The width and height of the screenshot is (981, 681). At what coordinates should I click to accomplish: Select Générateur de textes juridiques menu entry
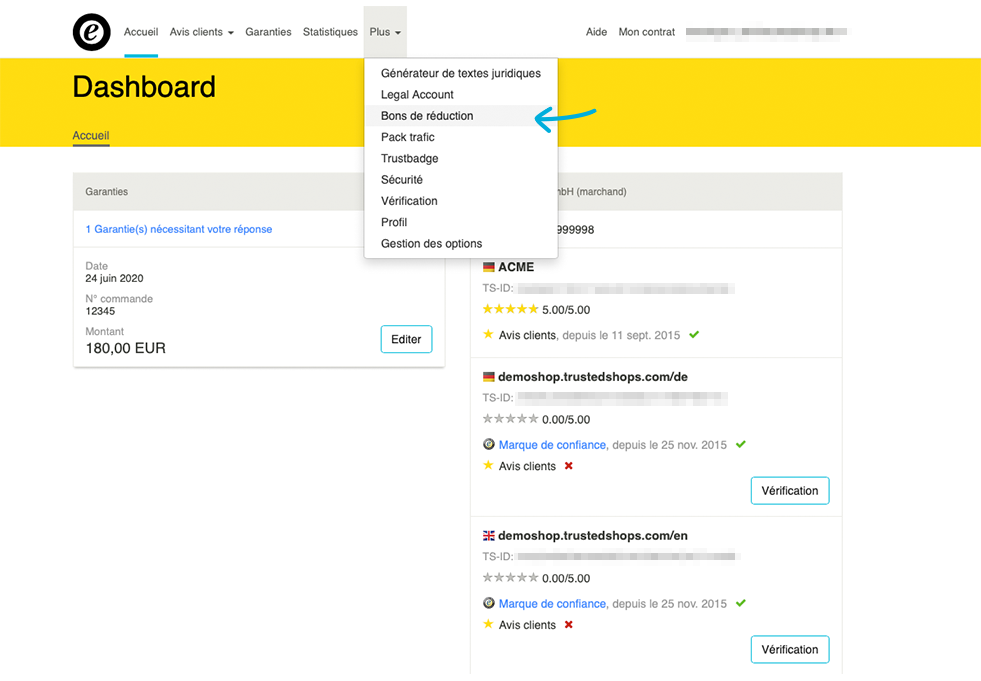tap(460, 73)
